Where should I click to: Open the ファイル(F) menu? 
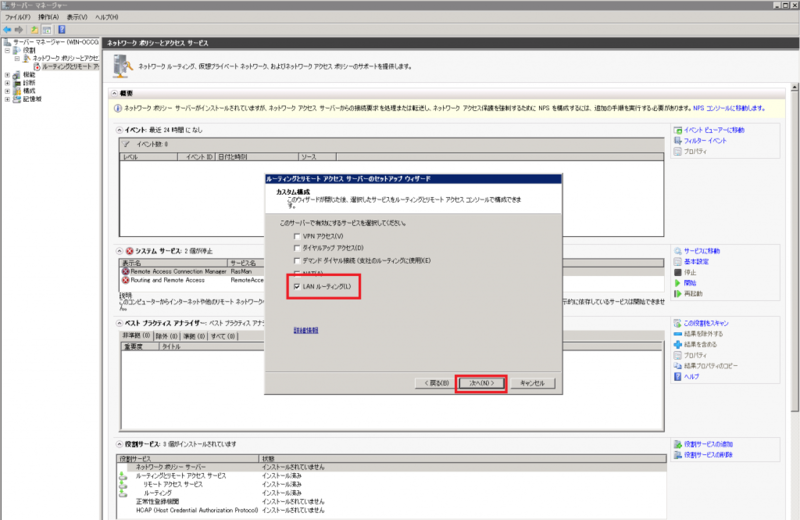pos(17,17)
